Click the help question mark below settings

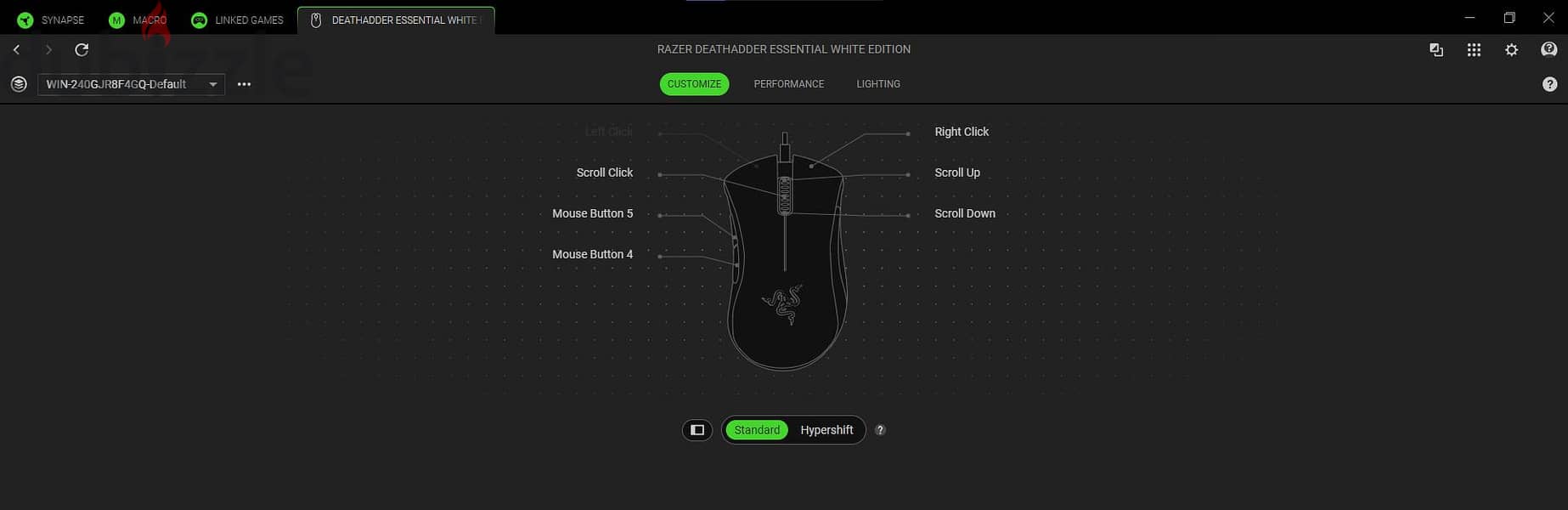click(x=1549, y=84)
